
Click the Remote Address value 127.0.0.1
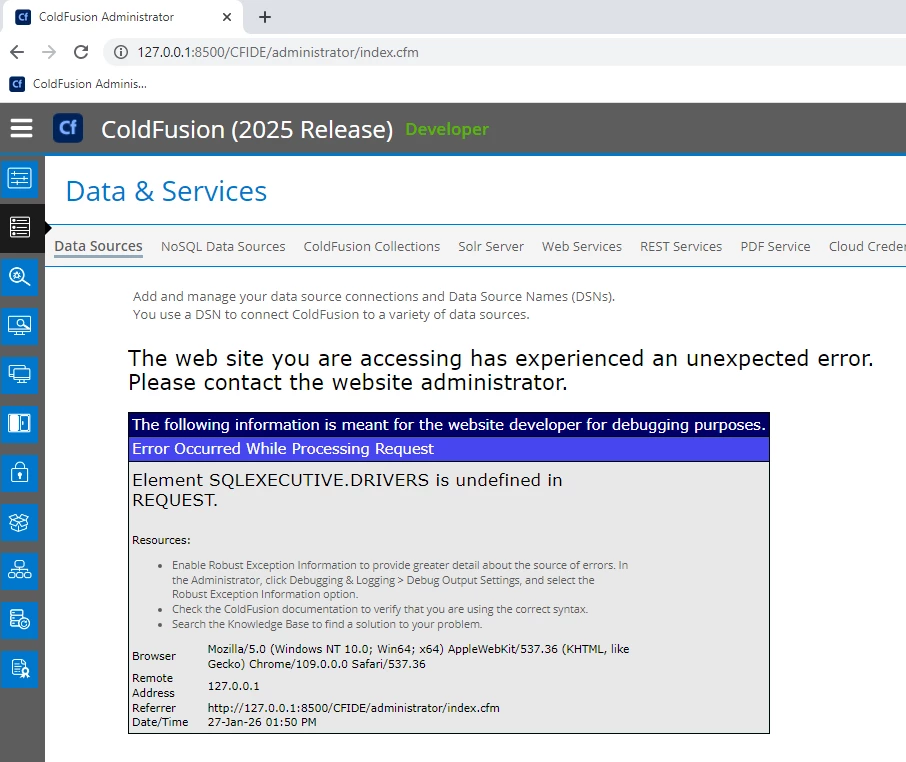(x=233, y=686)
